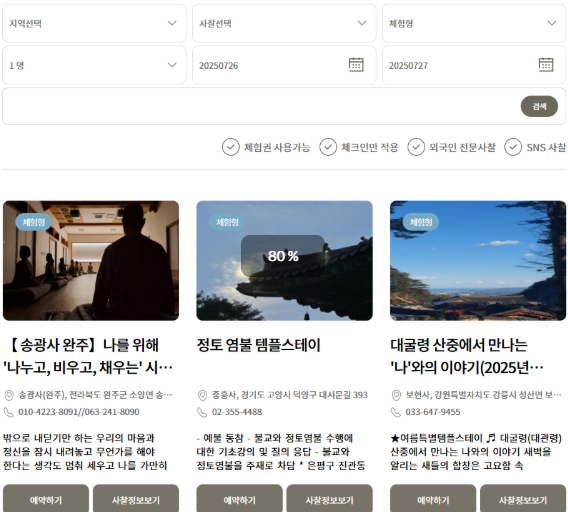Toggle the 체험권 사용가능 filter
This screenshot has height=512, width=568.
(x=266, y=147)
